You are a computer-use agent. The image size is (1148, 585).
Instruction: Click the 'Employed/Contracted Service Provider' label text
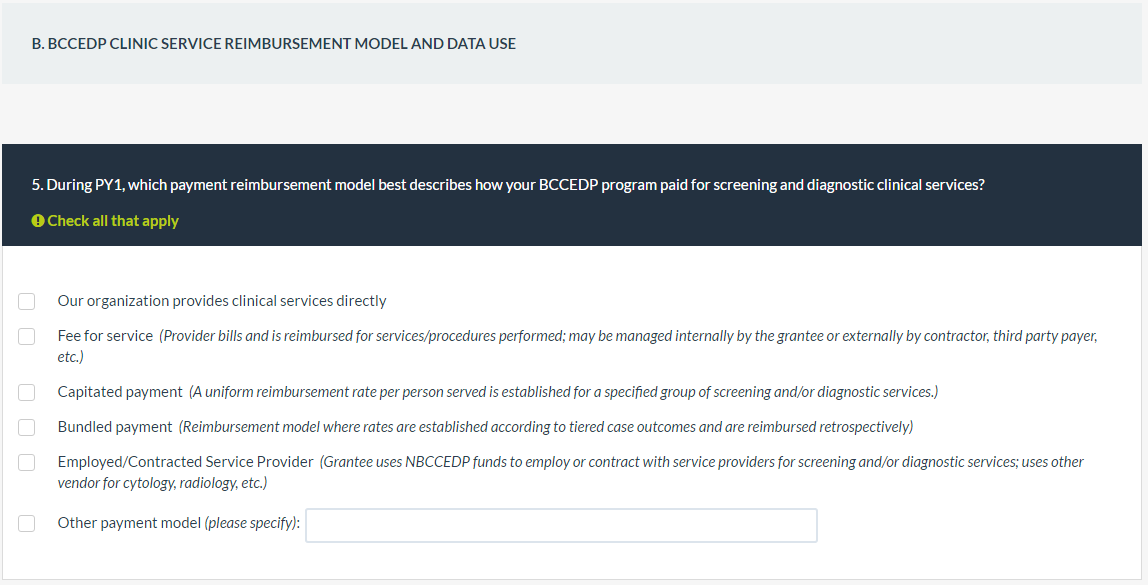coord(185,462)
